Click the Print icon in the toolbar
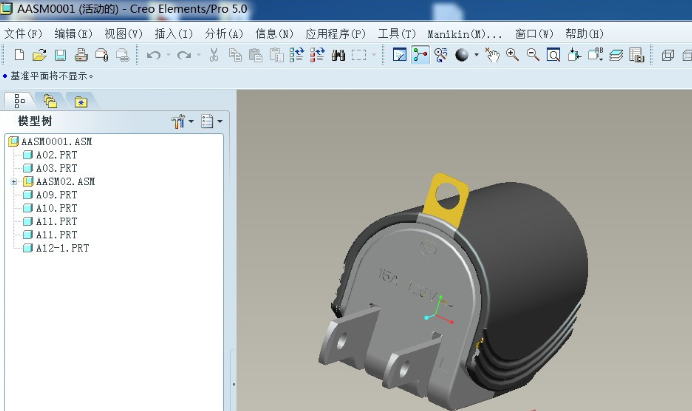The width and height of the screenshot is (692, 411). pyautogui.click(x=81, y=55)
